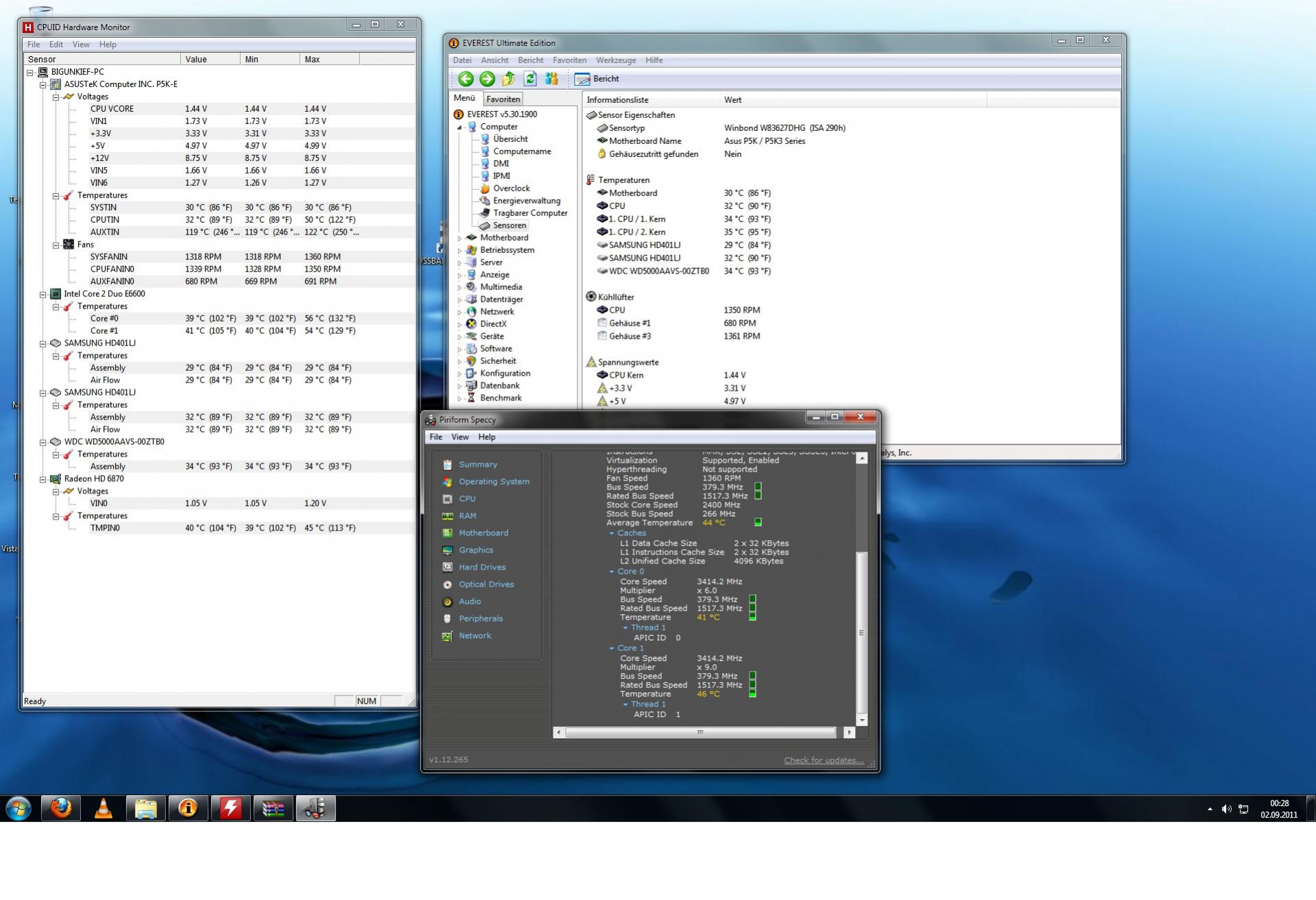
Task: Switch to the Favoriten tab in EVEREST panel
Action: coord(503,99)
